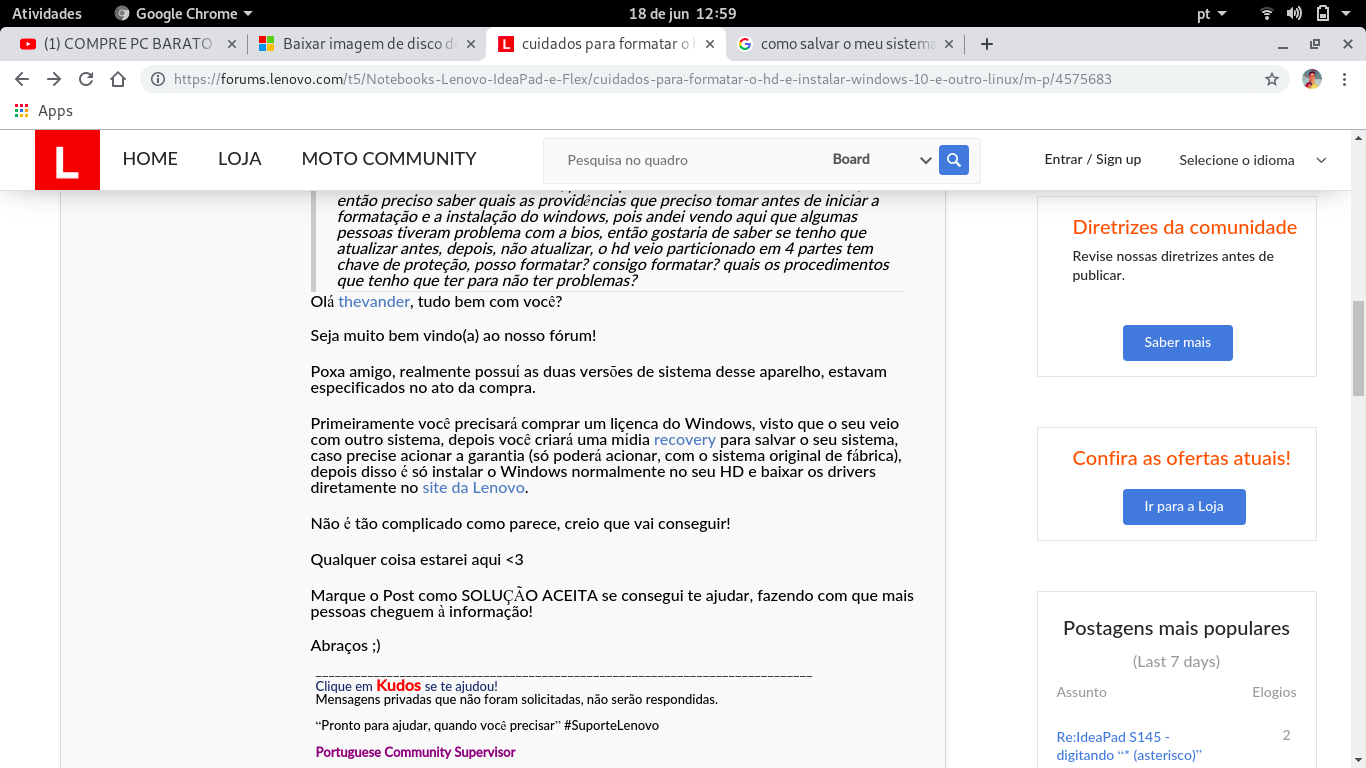Viewport: 1366px width, 768px height.
Task: Click the site information icon in address bar
Action: (x=158, y=79)
